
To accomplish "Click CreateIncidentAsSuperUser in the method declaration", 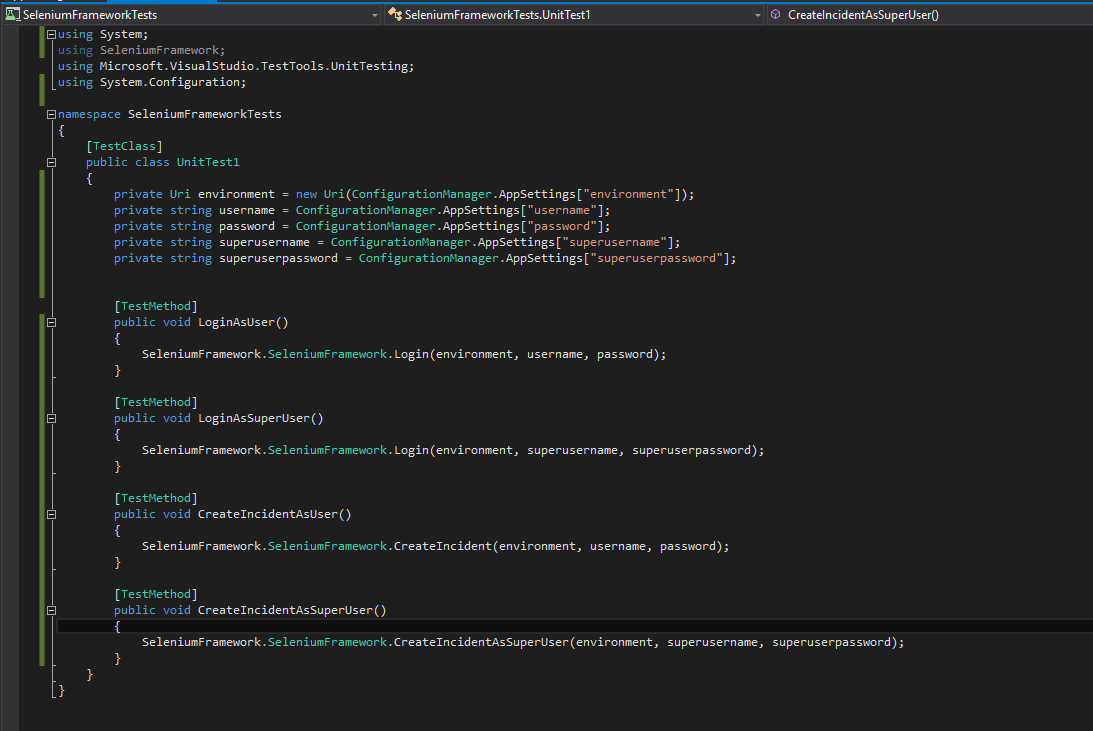I will point(285,610).
